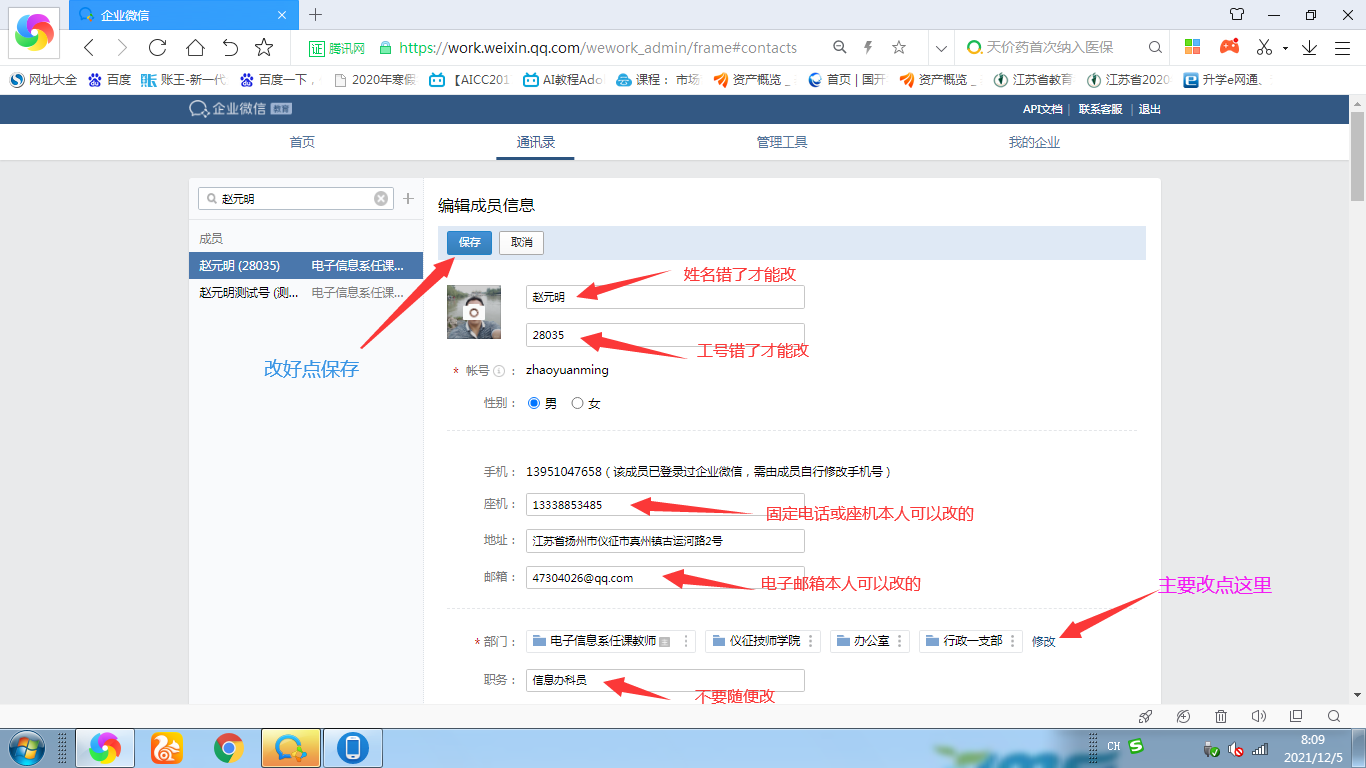
Task: Click the browser home icon
Action: (195, 47)
